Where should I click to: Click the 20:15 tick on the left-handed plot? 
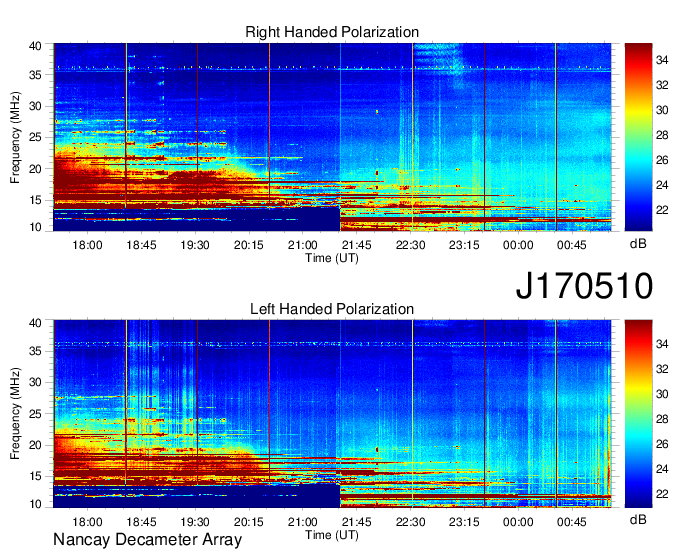click(248, 522)
